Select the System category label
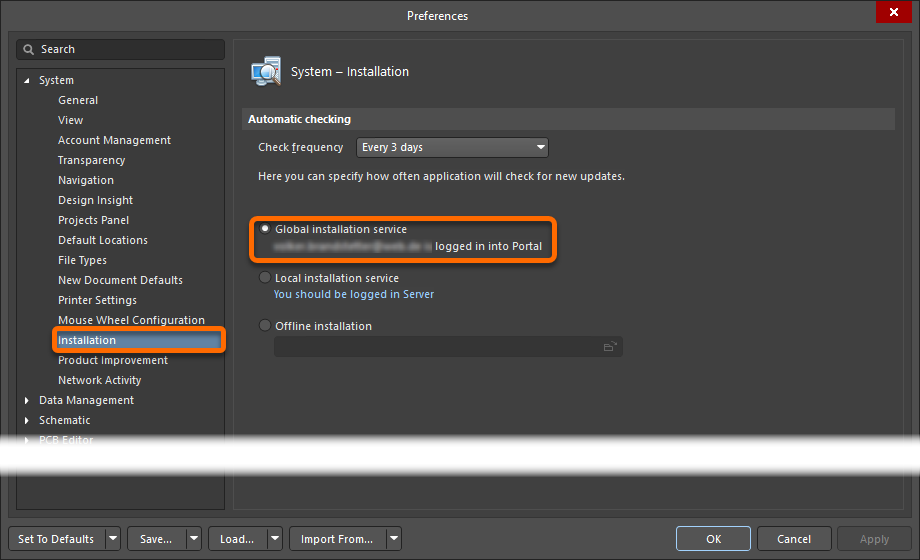The width and height of the screenshot is (920, 560). click(x=56, y=80)
